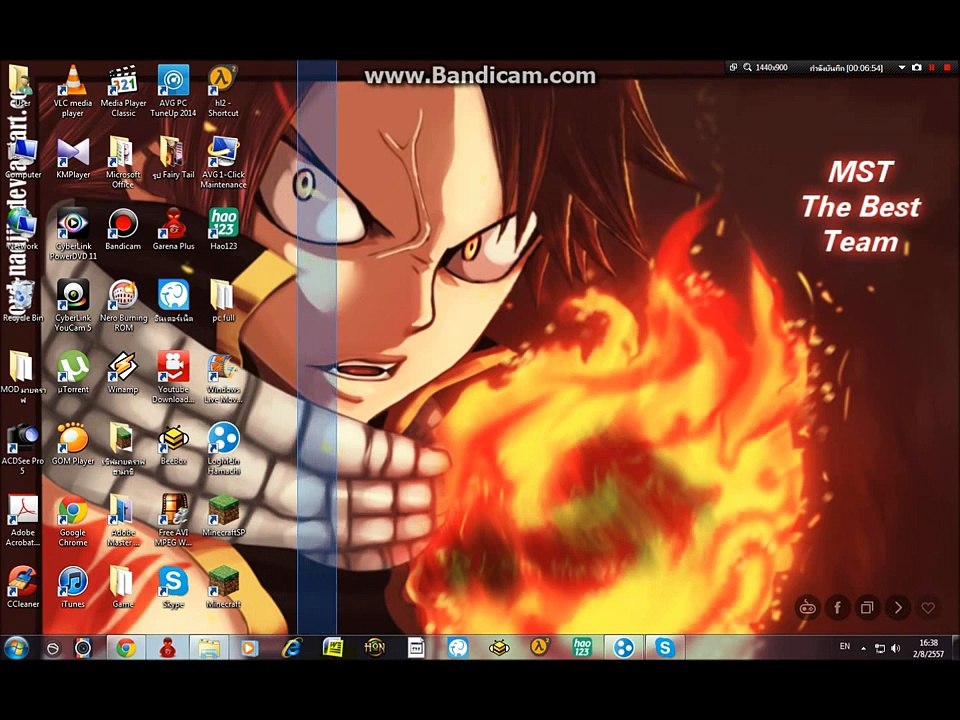This screenshot has height=720, width=960.
Task: Launch ACDSee Pro 5 shortcut
Action: click(x=23, y=448)
